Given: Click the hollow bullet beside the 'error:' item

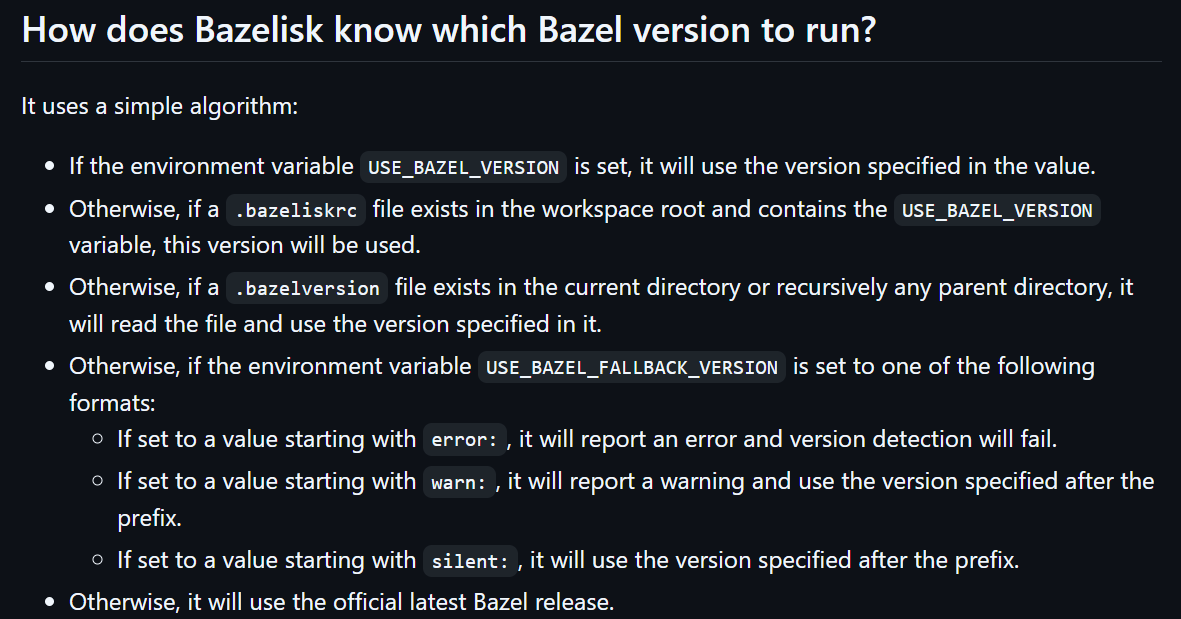Looking at the screenshot, I should 97,439.
